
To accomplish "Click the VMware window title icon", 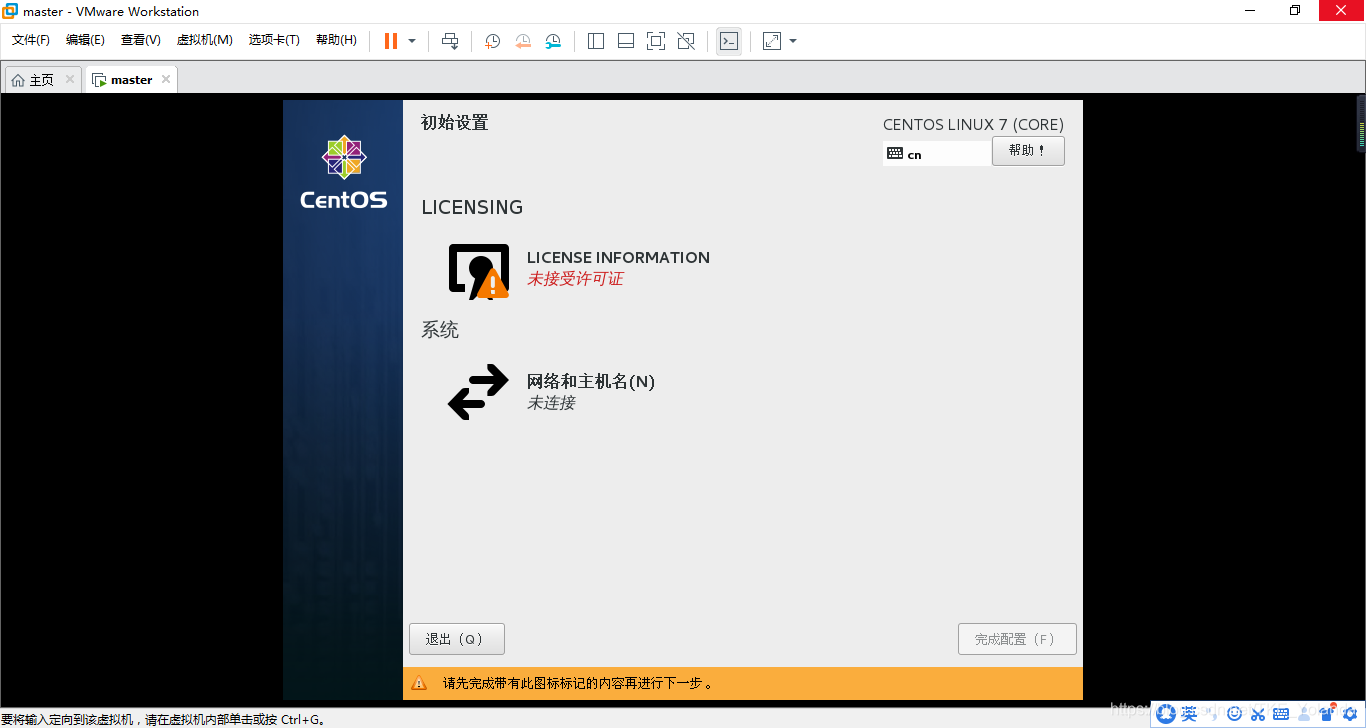I will coord(10,11).
